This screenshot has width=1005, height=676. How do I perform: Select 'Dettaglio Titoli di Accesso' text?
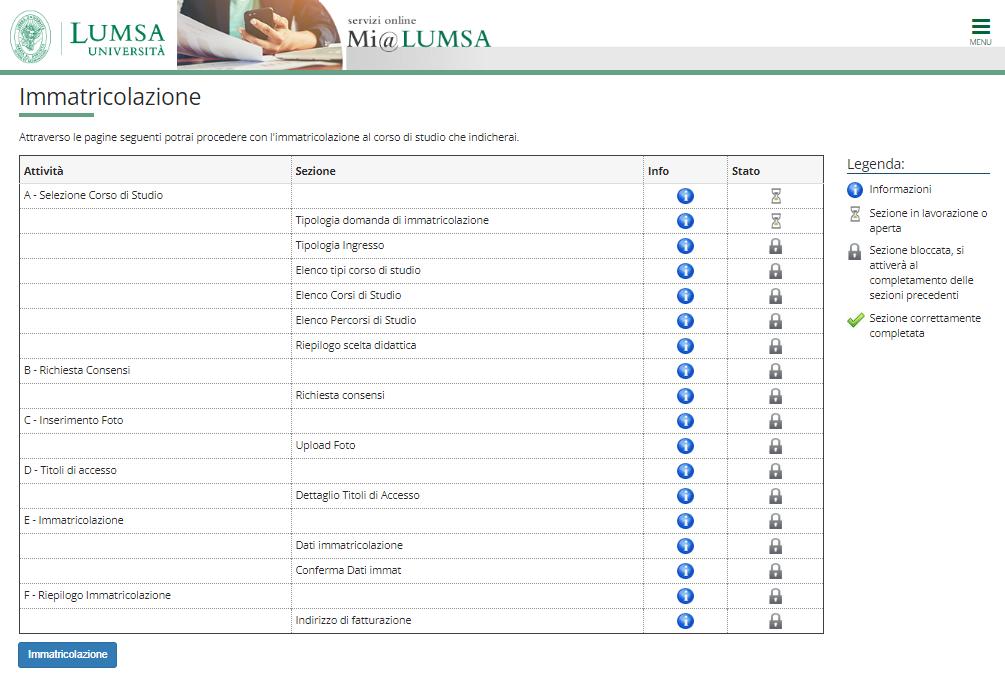click(357, 495)
